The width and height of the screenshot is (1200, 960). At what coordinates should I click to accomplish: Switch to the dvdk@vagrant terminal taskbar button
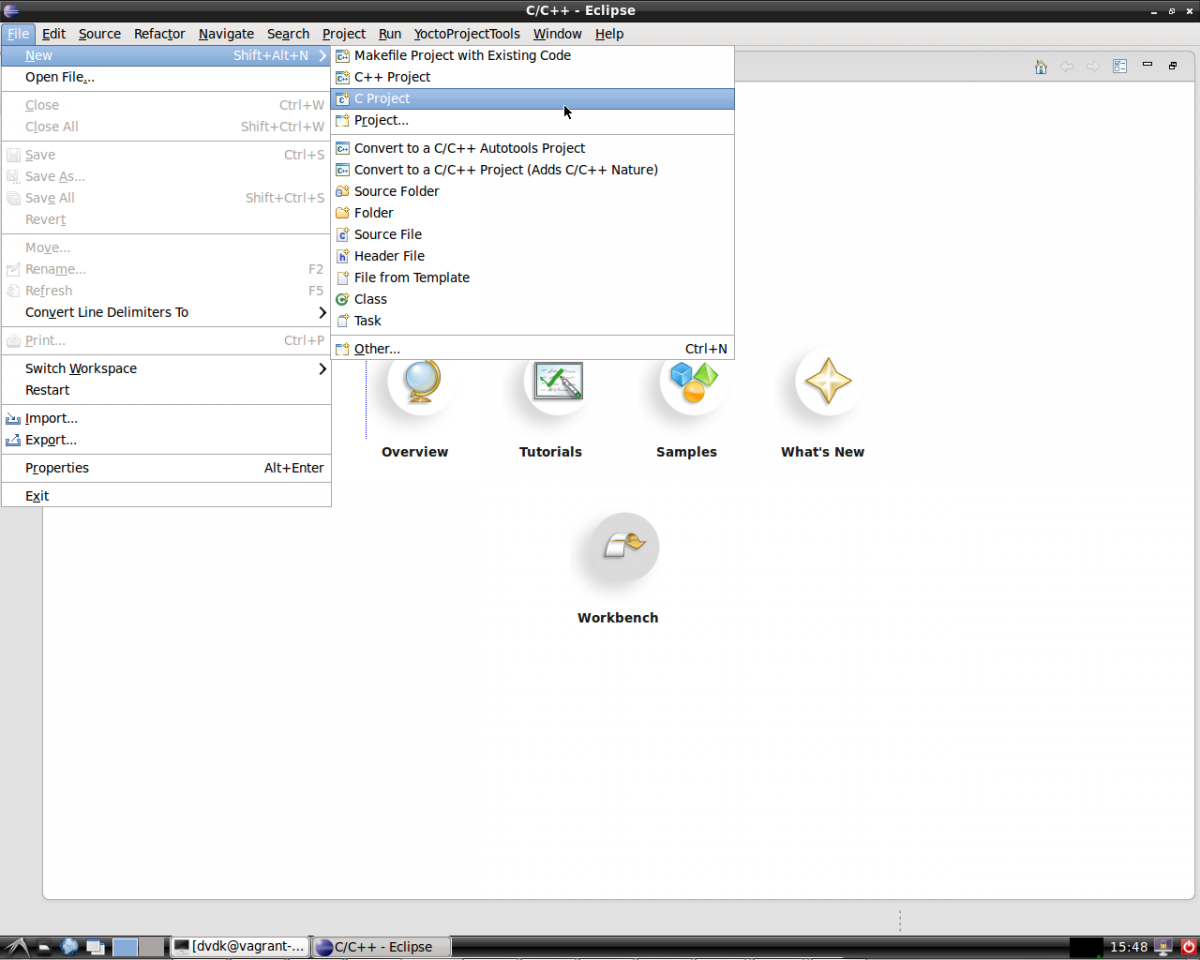[239, 946]
